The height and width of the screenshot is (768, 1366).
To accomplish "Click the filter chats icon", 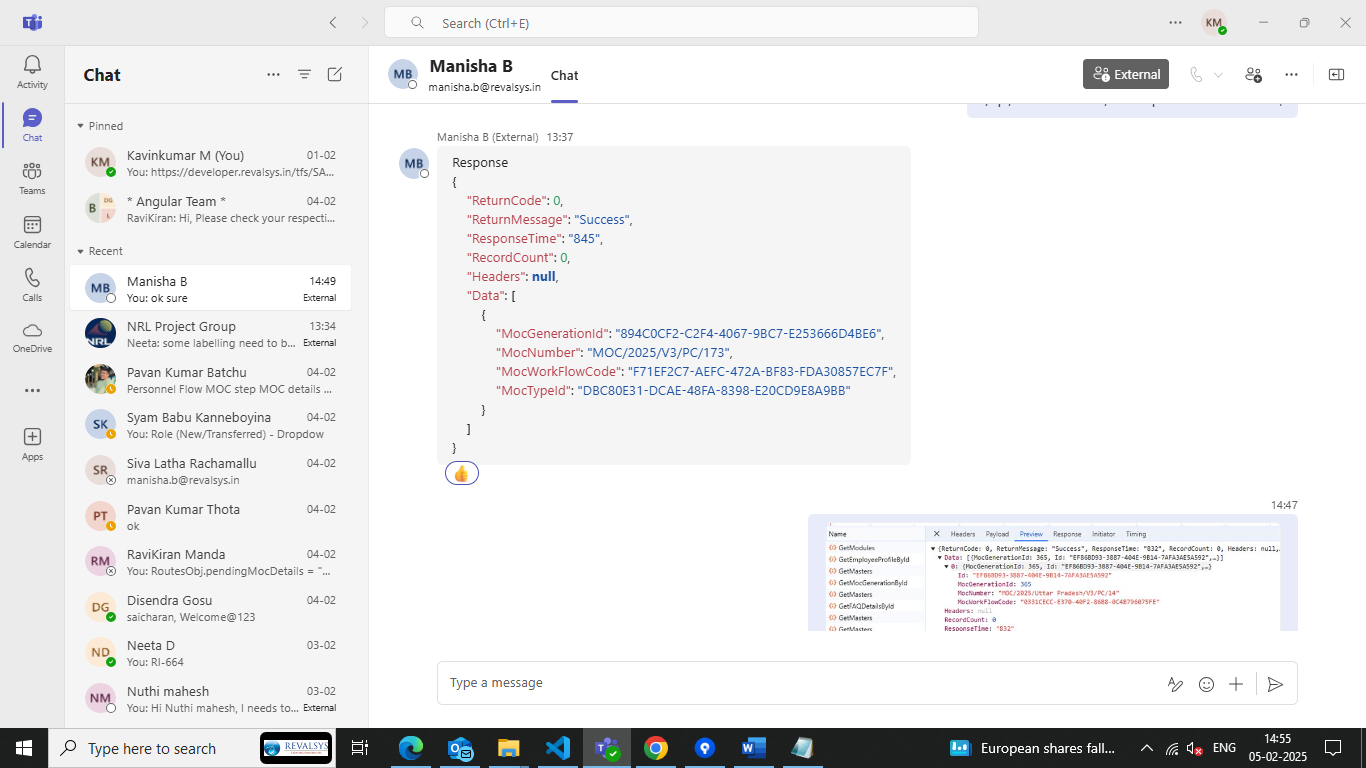I will (x=304, y=75).
